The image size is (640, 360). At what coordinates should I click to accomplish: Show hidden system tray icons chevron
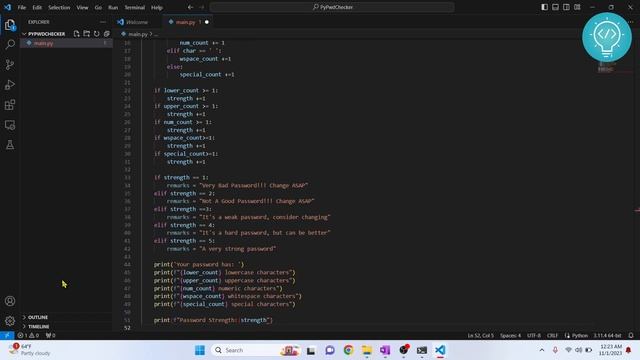coord(542,350)
